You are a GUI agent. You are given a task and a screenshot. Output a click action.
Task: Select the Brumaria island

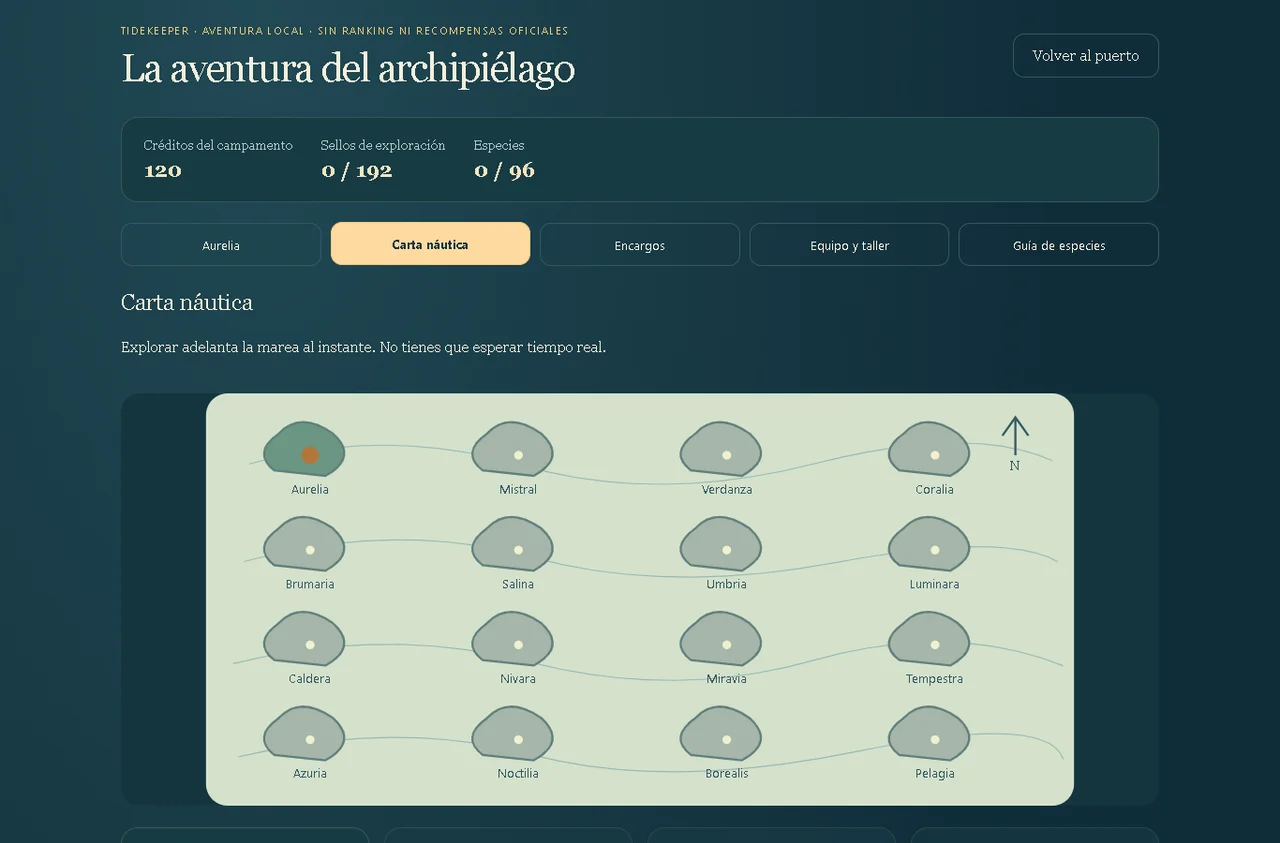coord(304,544)
